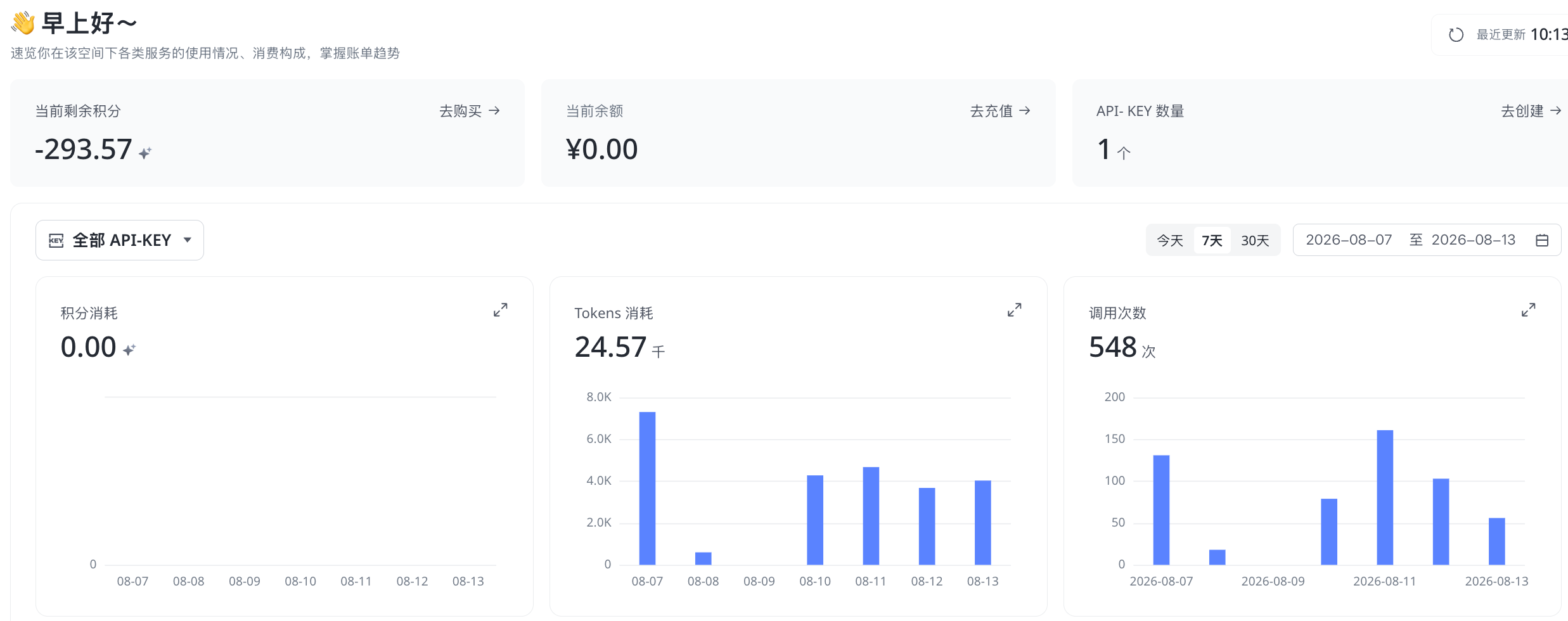Click the 08-09 label under Tokens chart
Image resolution: width=1568 pixels, height=621 pixels.
(759, 581)
